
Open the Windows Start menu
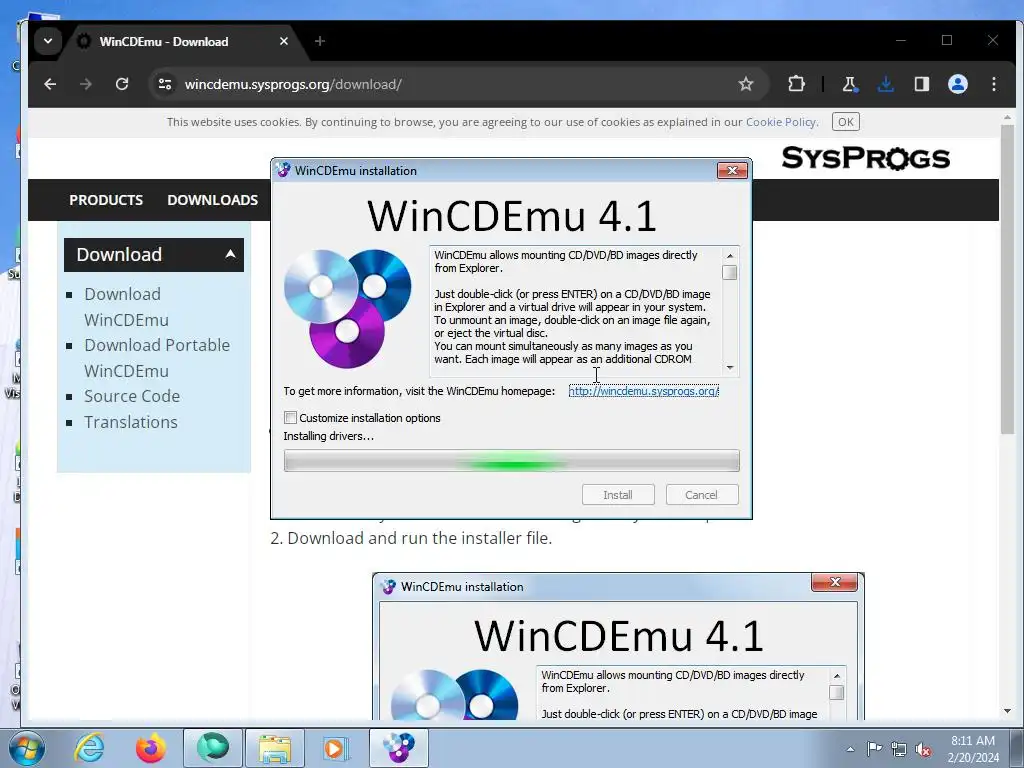pyautogui.click(x=26, y=748)
